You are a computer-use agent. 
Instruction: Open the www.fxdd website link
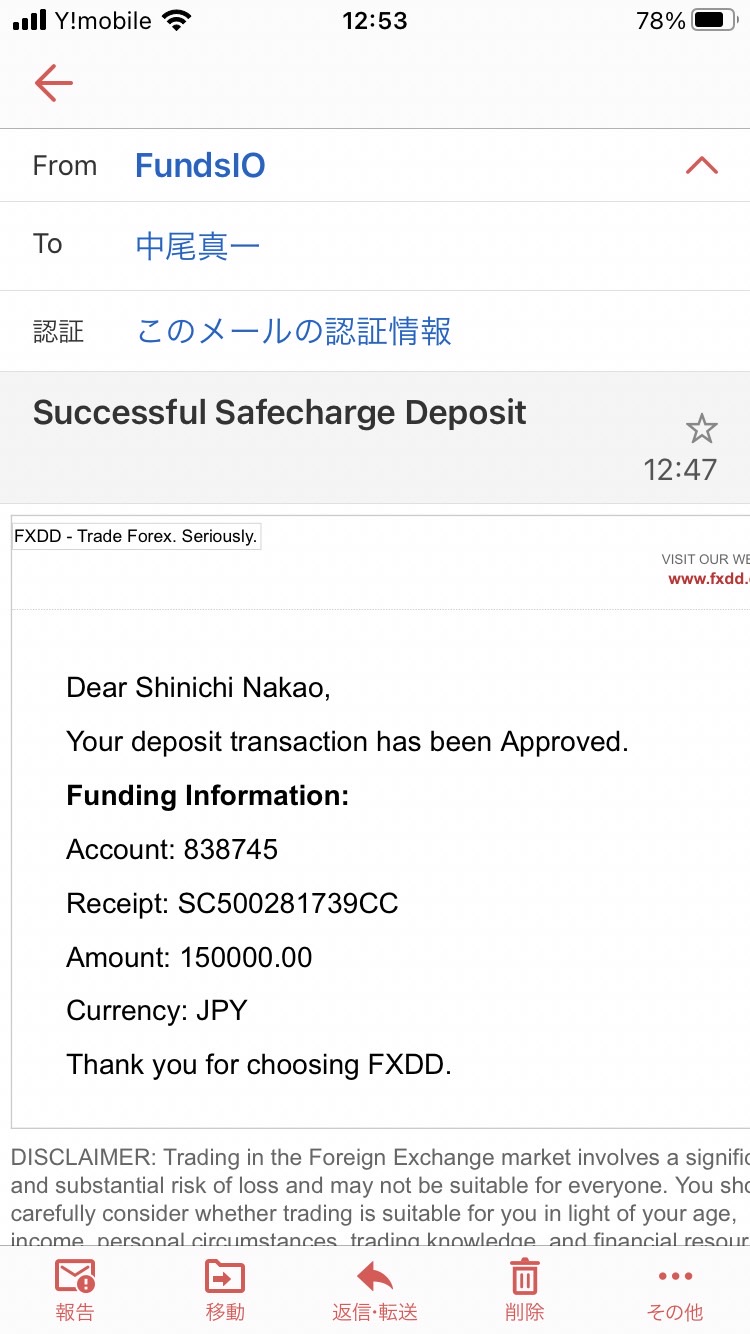pyautogui.click(x=708, y=578)
